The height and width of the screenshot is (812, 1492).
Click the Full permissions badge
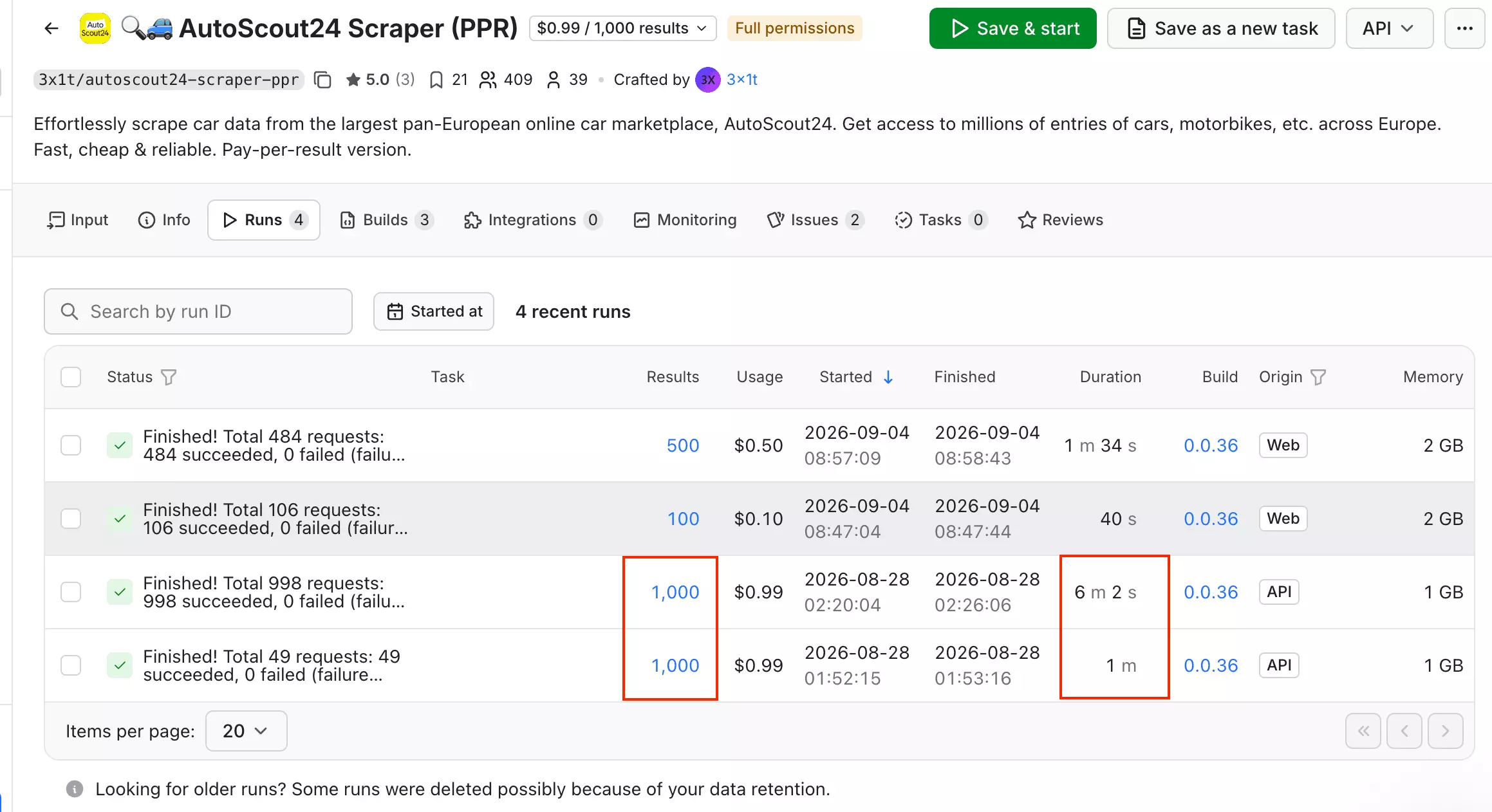click(x=795, y=28)
